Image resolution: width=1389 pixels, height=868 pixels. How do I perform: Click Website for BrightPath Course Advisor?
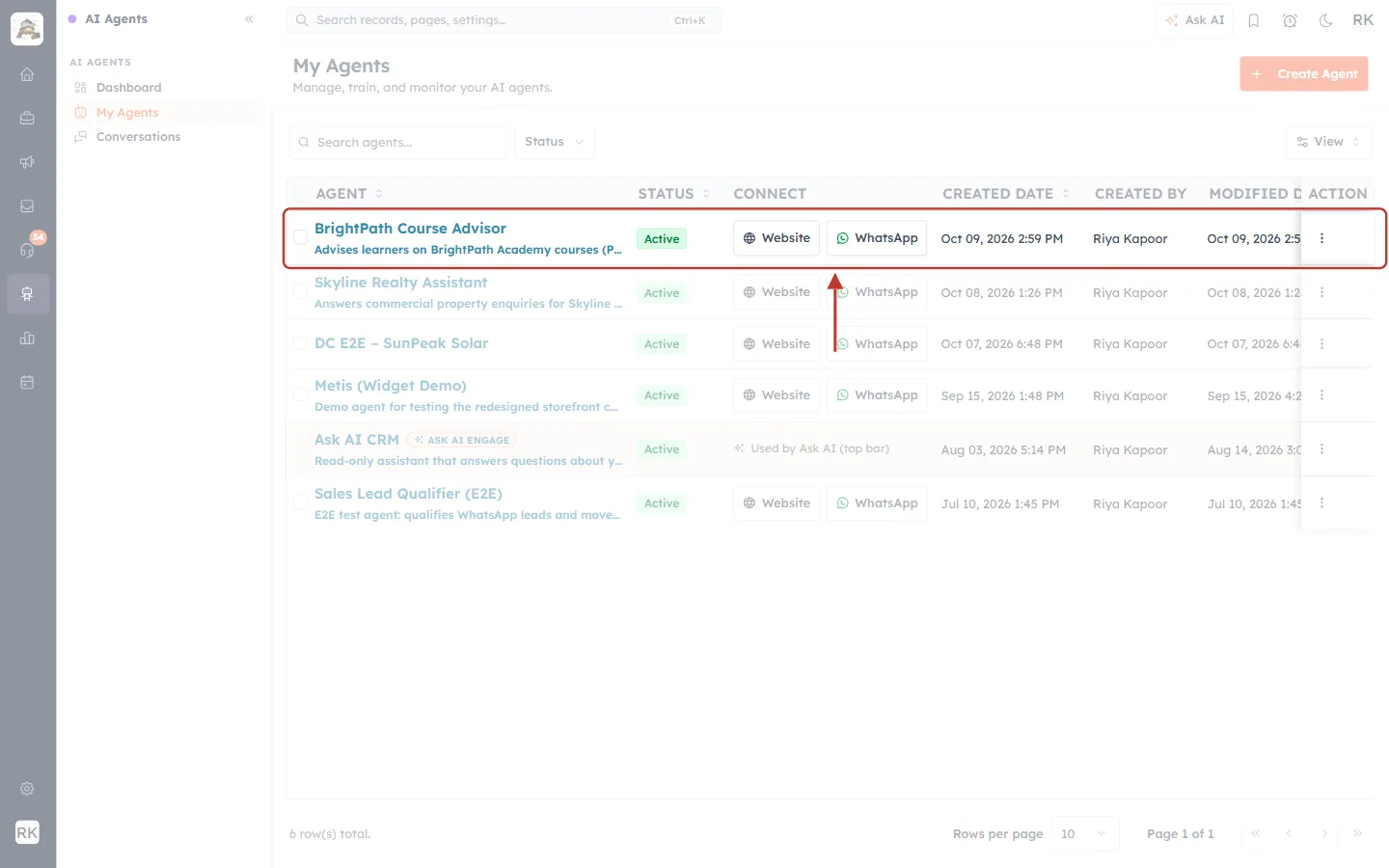pos(776,238)
